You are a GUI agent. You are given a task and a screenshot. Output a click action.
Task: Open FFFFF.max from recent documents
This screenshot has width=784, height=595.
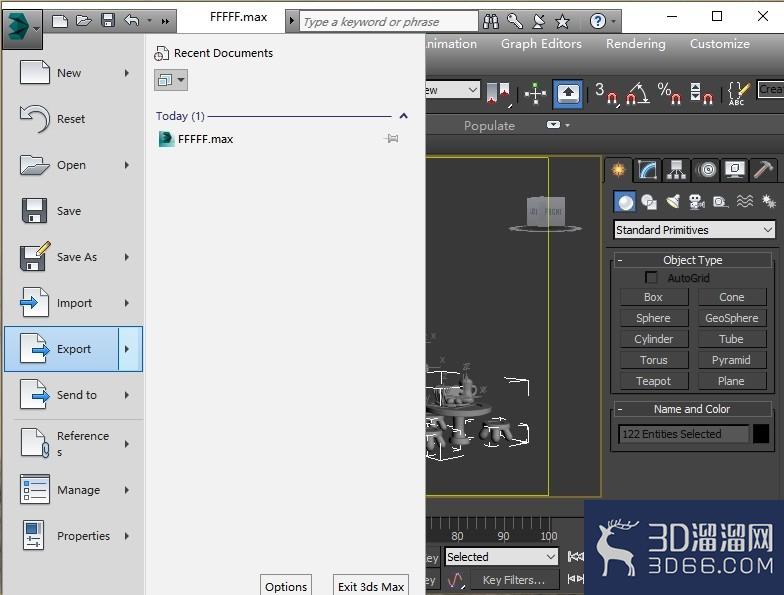[205, 139]
